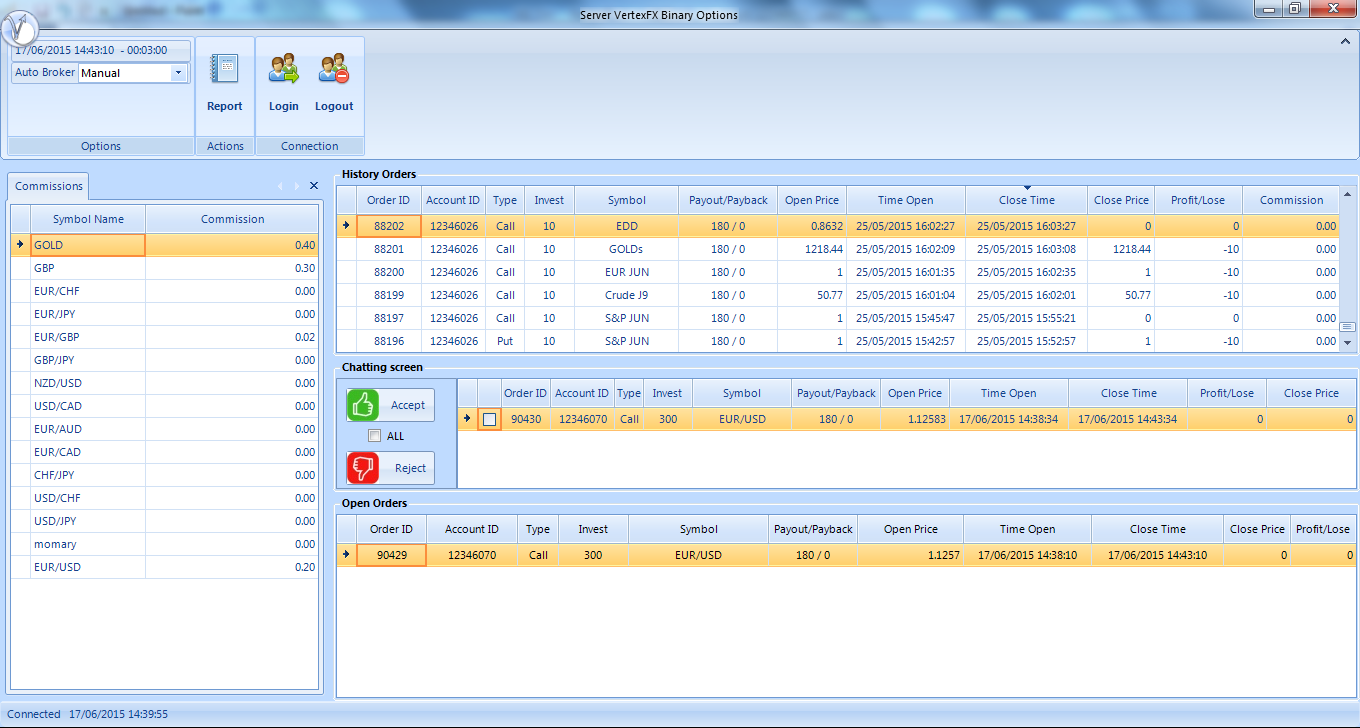Select the EUR/GBP symbol row
The width and height of the screenshot is (1360, 728).
[165, 337]
